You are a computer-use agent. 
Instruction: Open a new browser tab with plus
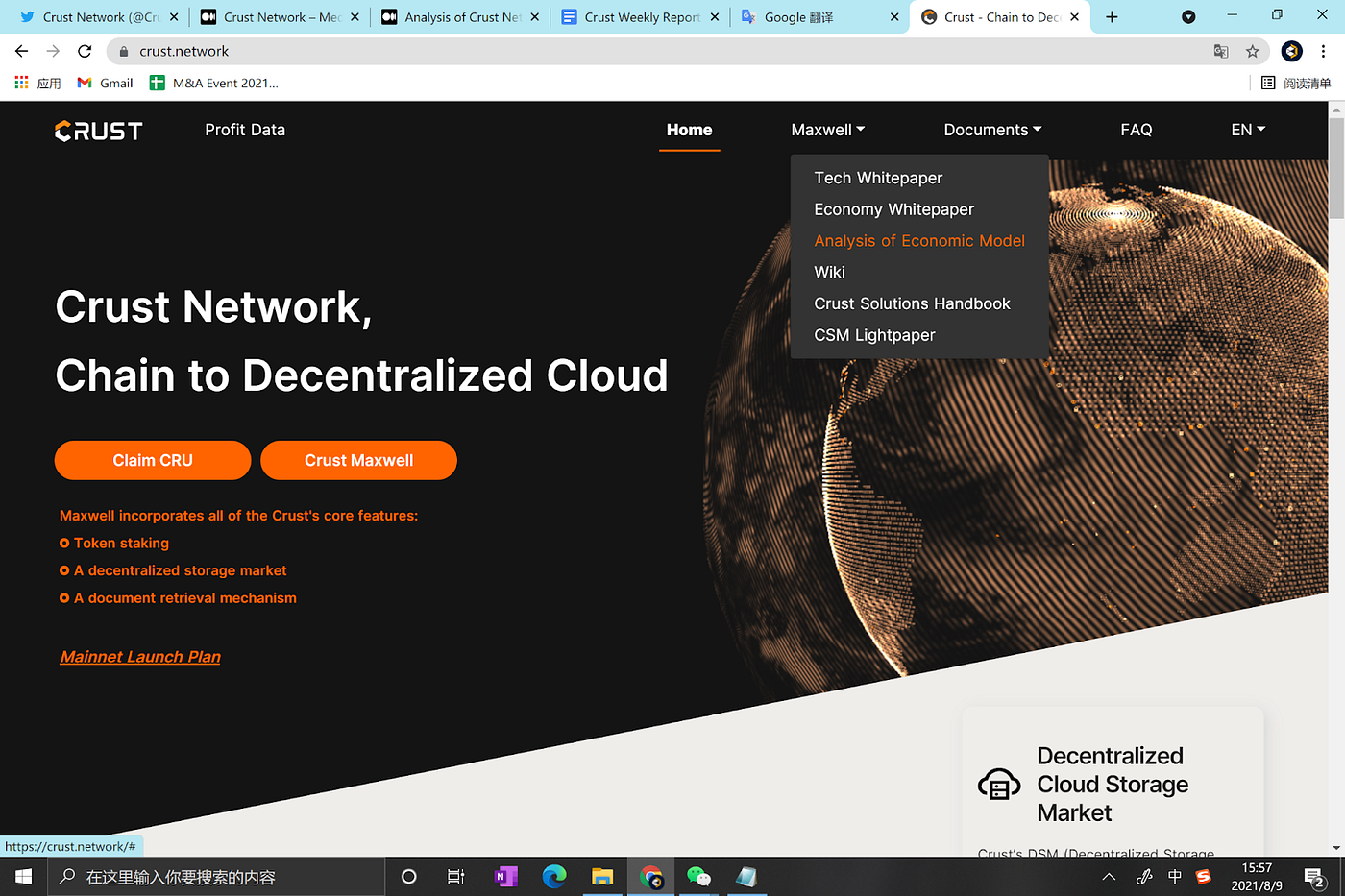coord(1112,17)
